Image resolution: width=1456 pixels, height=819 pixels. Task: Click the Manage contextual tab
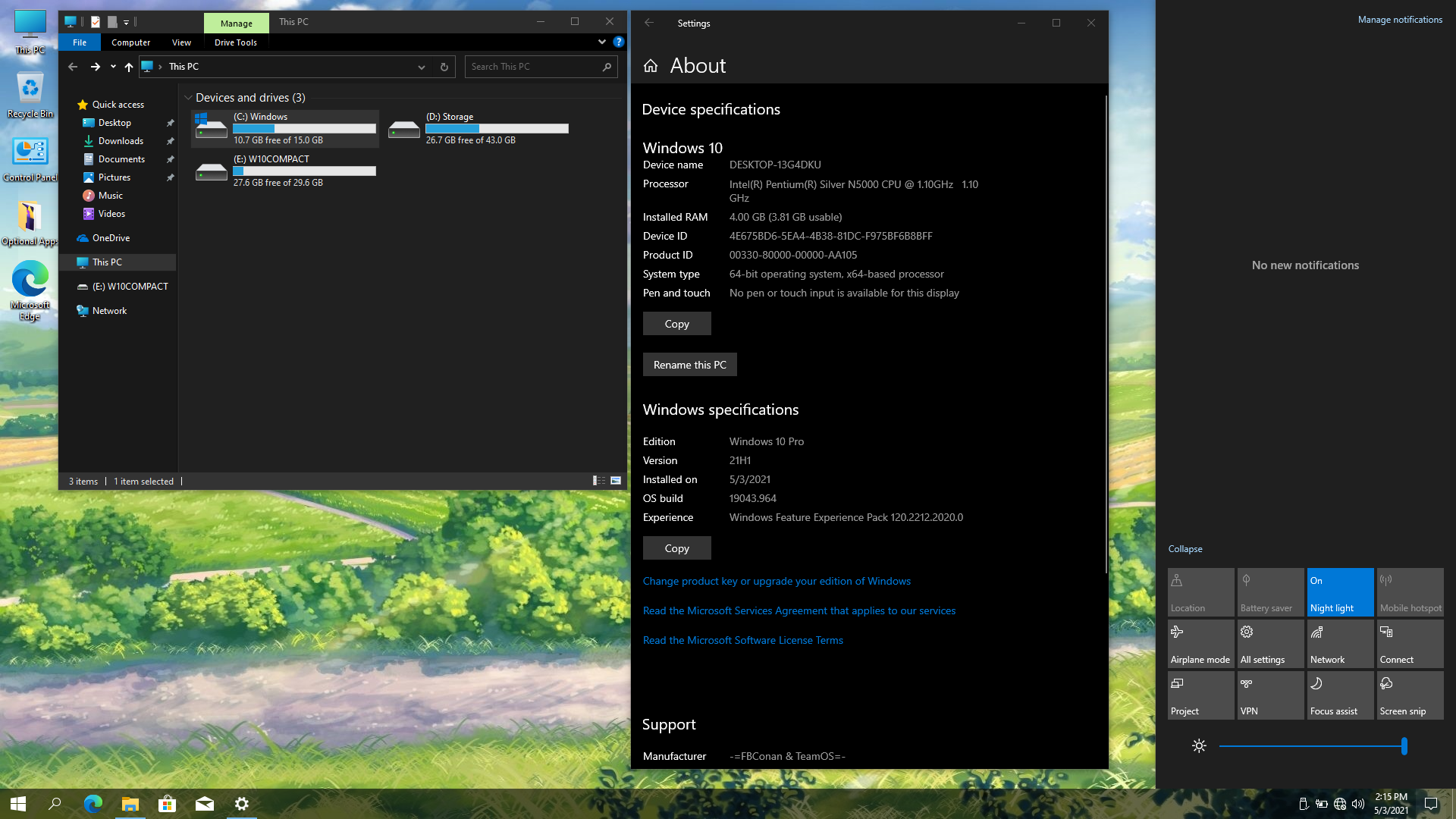pos(237,24)
